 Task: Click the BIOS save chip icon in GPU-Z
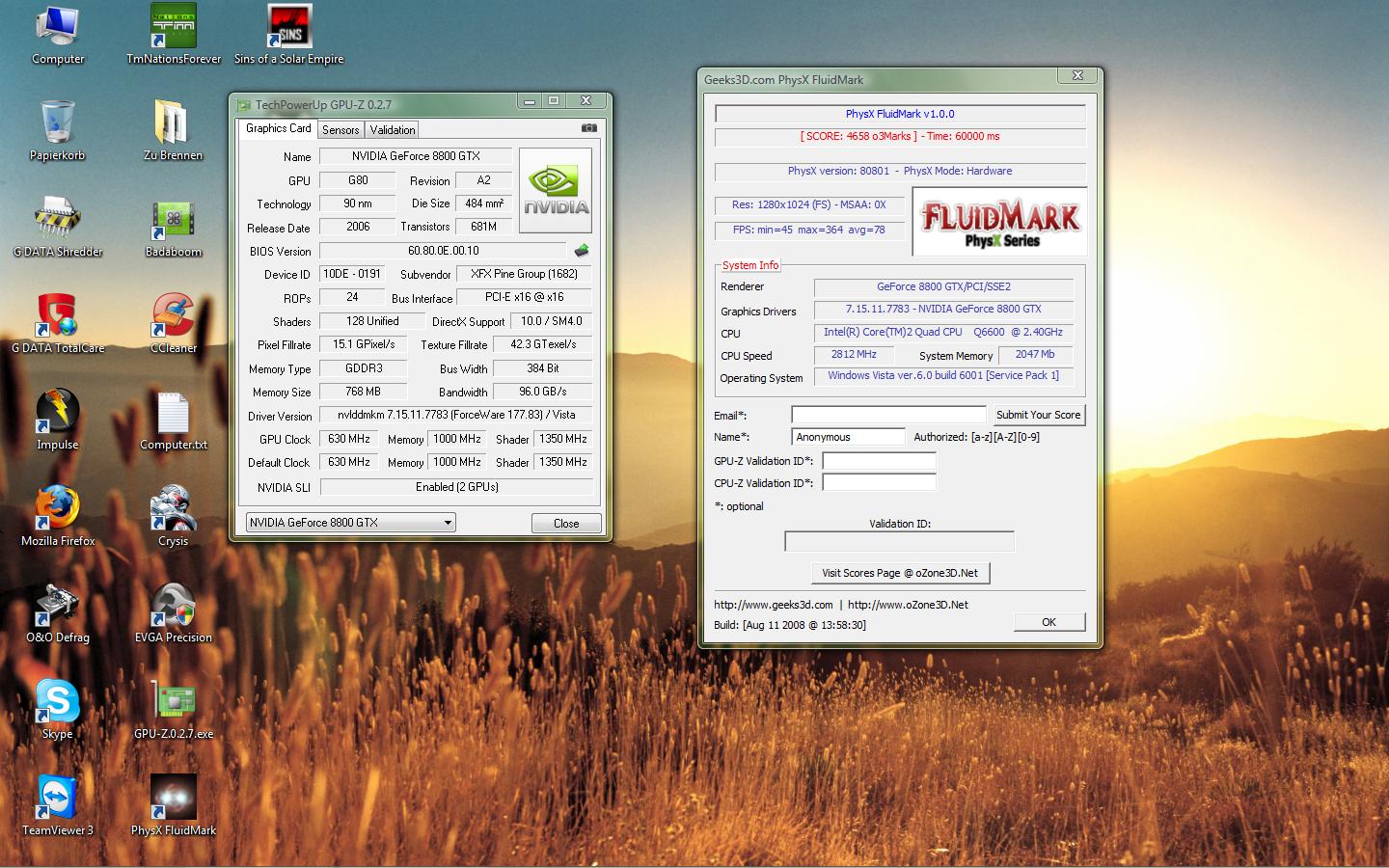tap(581, 251)
